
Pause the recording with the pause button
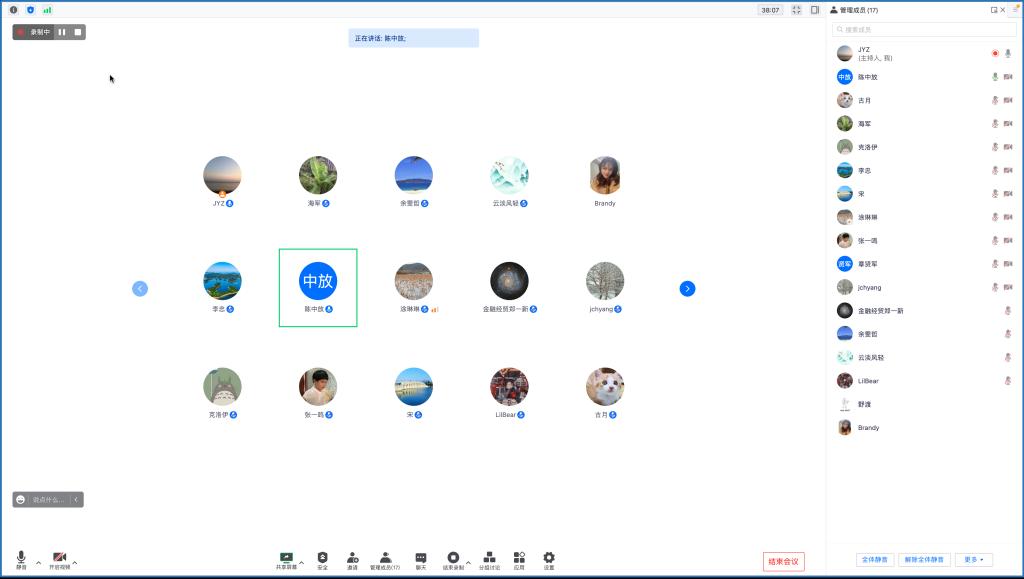62,32
